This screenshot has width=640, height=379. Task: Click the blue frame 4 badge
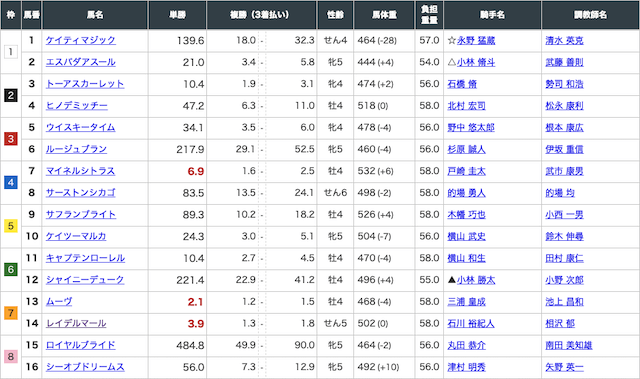[11, 182]
